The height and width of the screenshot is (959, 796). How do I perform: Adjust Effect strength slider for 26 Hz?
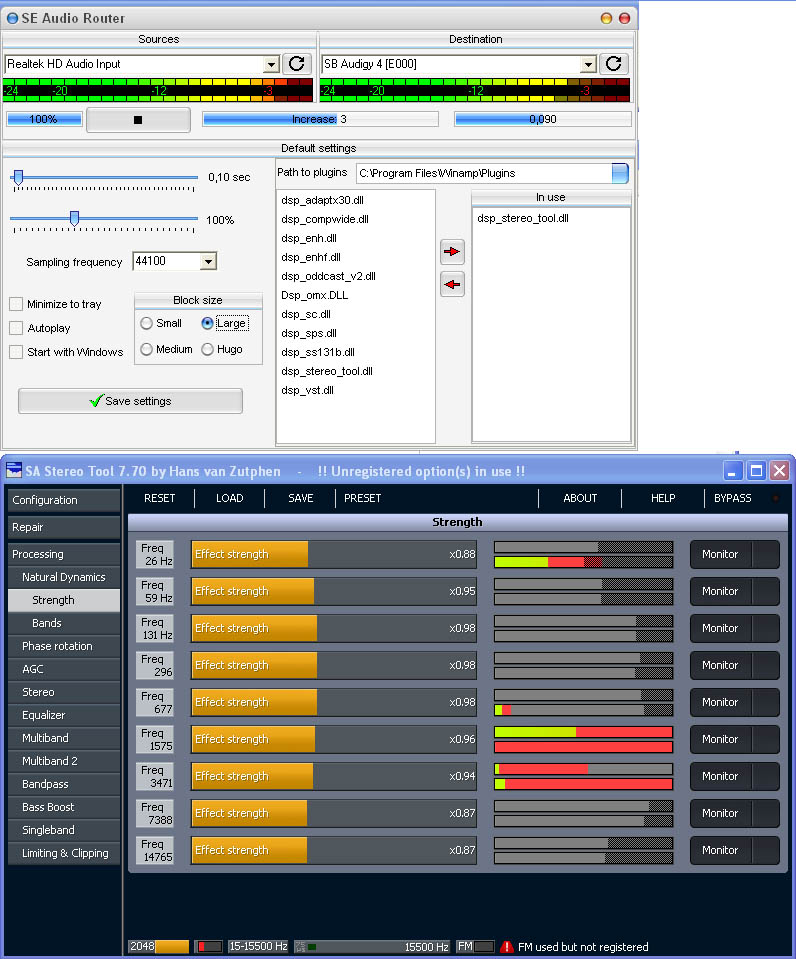point(333,554)
